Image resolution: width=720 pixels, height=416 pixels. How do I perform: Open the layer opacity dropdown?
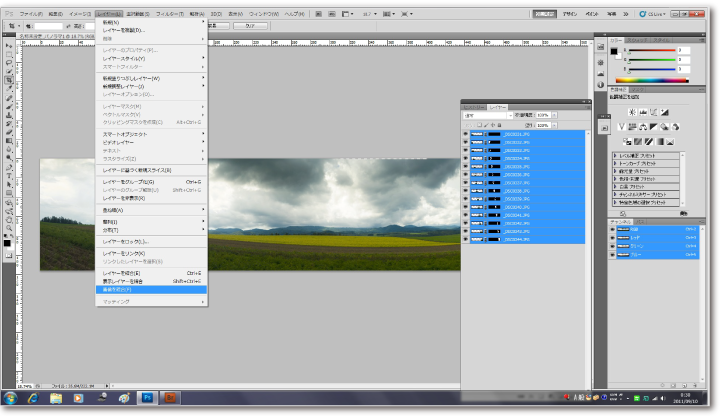coord(553,115)
